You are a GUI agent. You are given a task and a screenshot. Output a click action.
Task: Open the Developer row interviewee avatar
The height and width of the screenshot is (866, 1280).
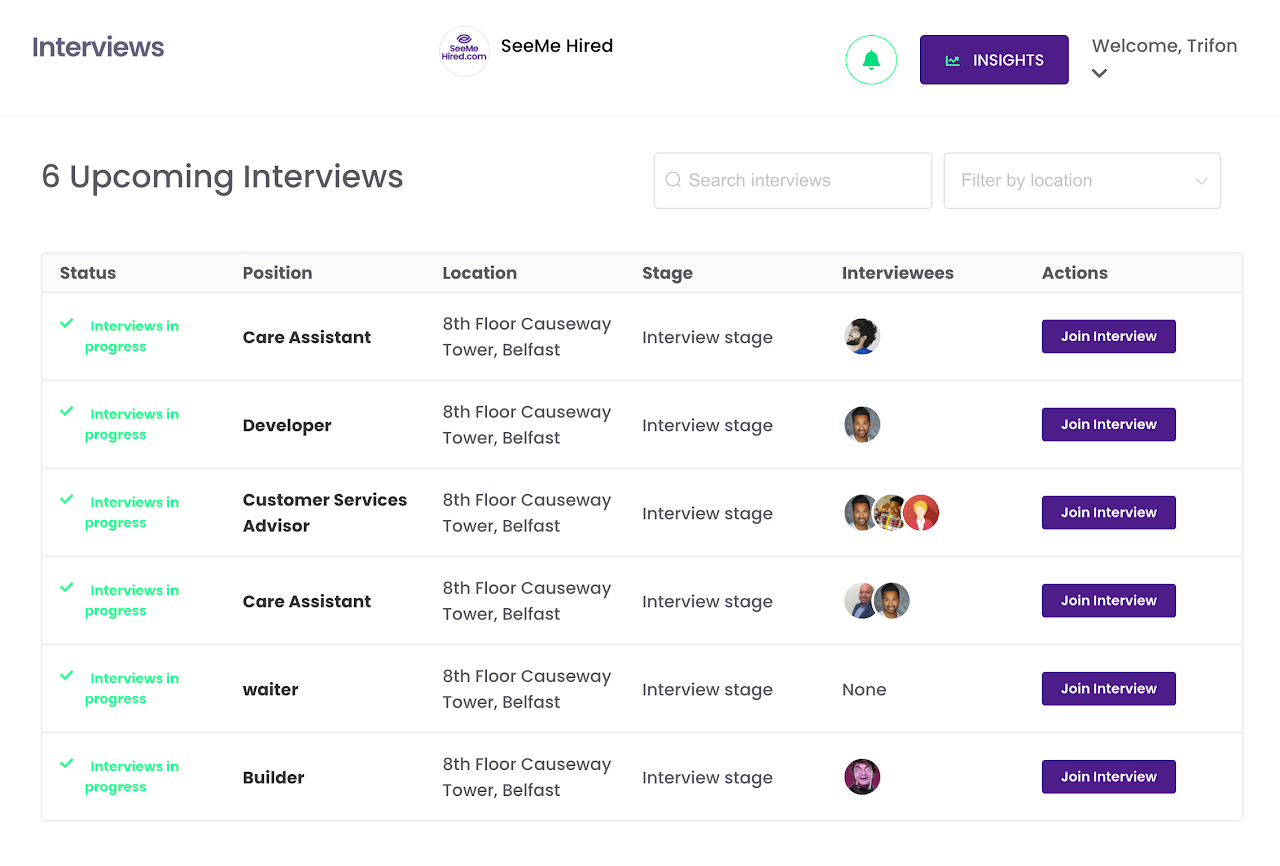click(x=862, y=425)
